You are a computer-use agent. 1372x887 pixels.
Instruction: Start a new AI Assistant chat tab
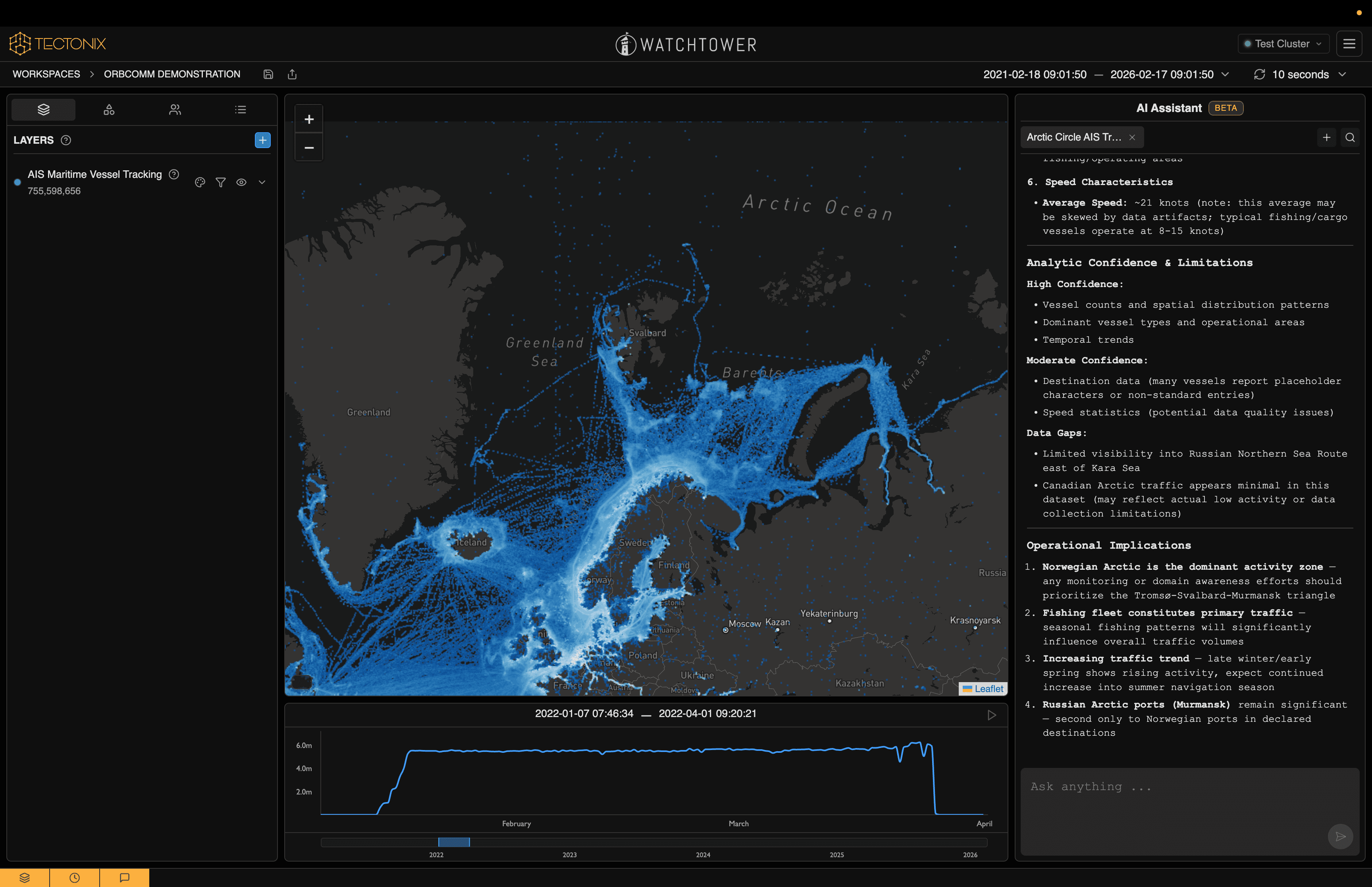pyautogui.click(x=1326, y=138)
